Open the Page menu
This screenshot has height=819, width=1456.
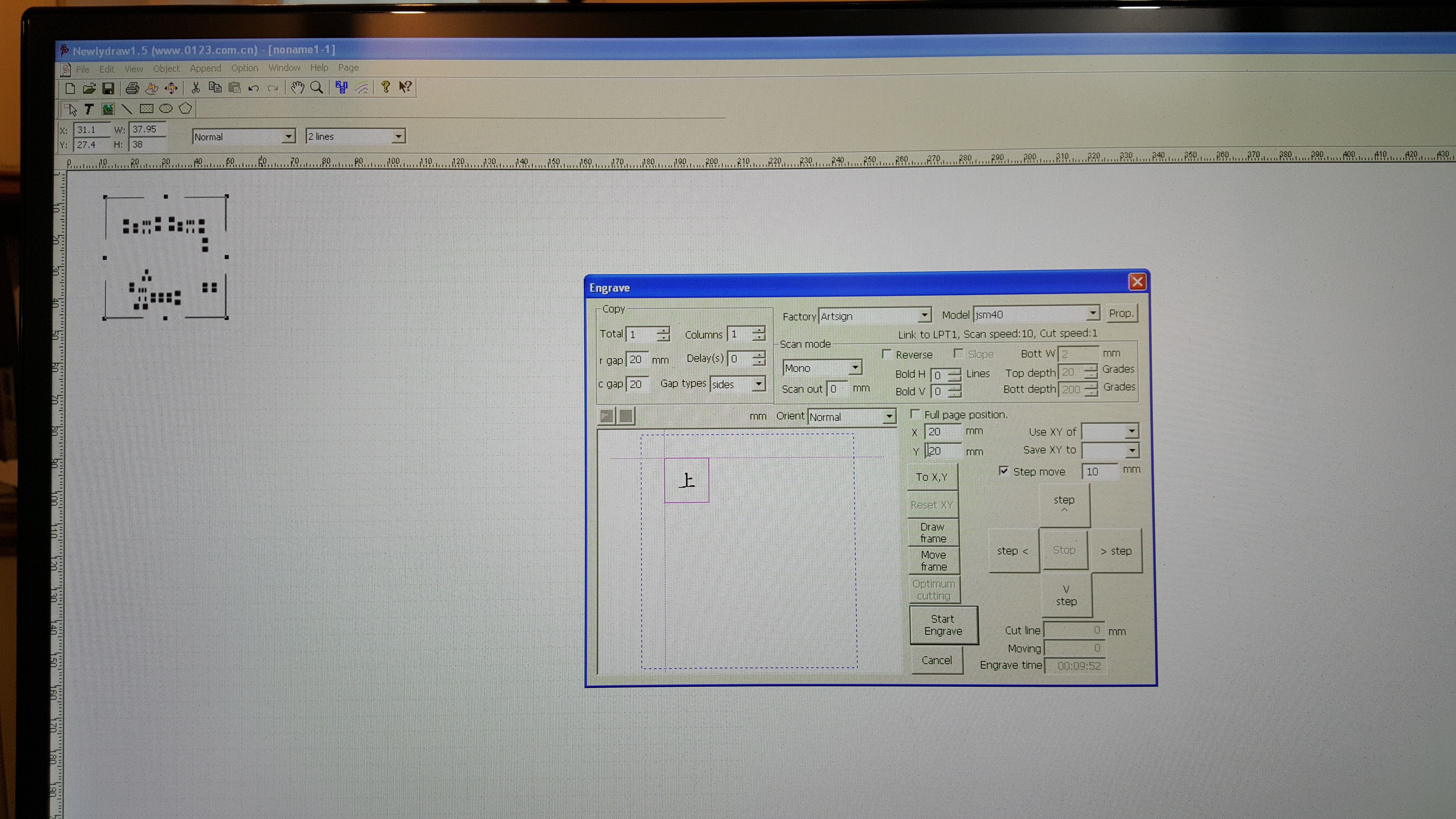(x=348, y=67)
